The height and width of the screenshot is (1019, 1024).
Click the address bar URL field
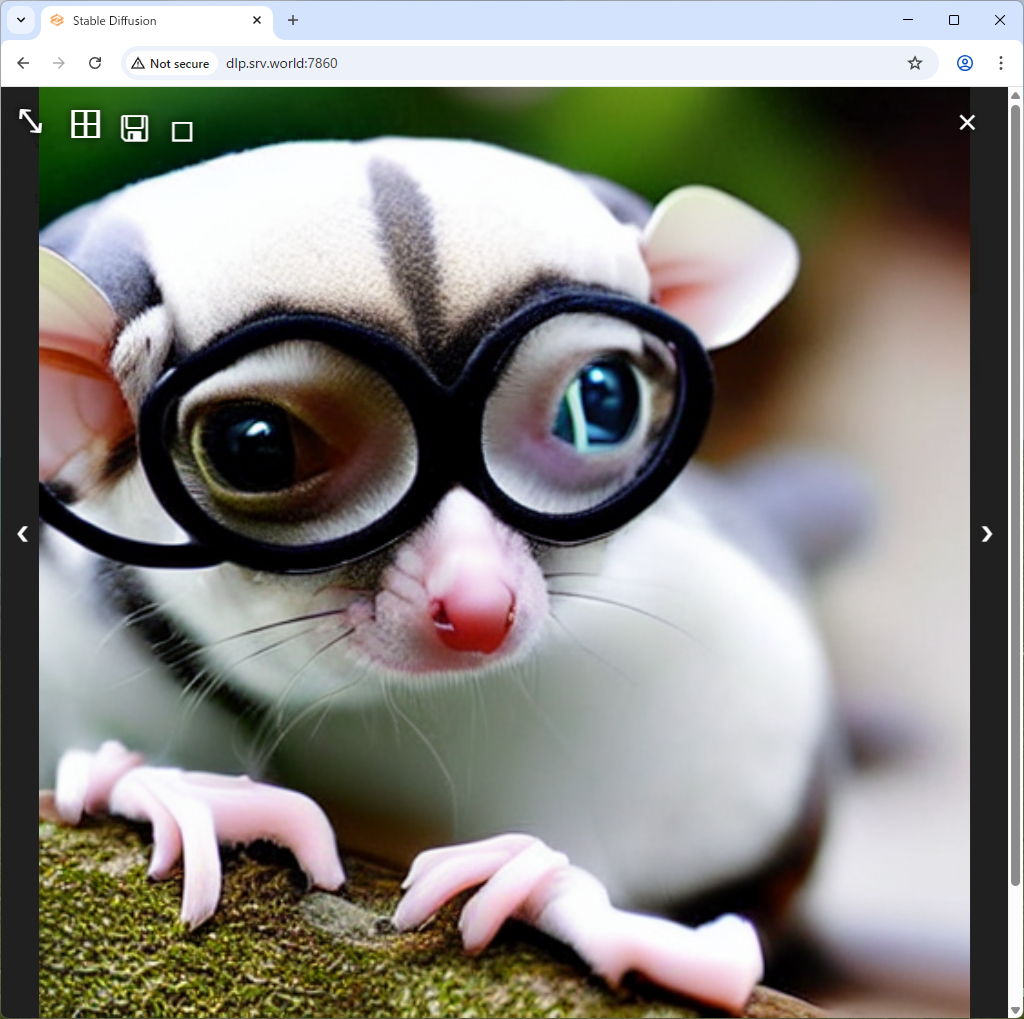point(550,63)
